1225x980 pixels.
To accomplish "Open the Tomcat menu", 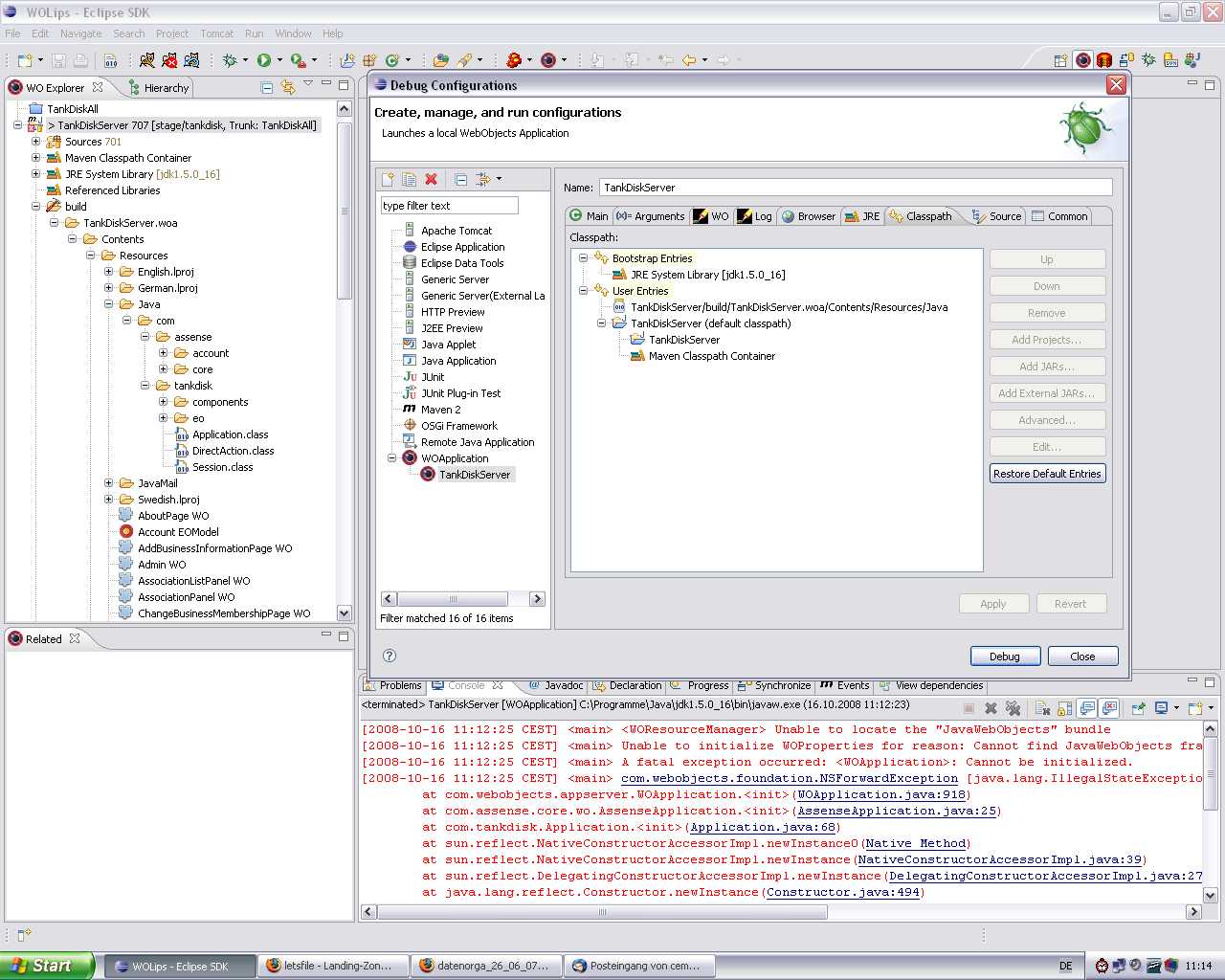I will [216, 33].
